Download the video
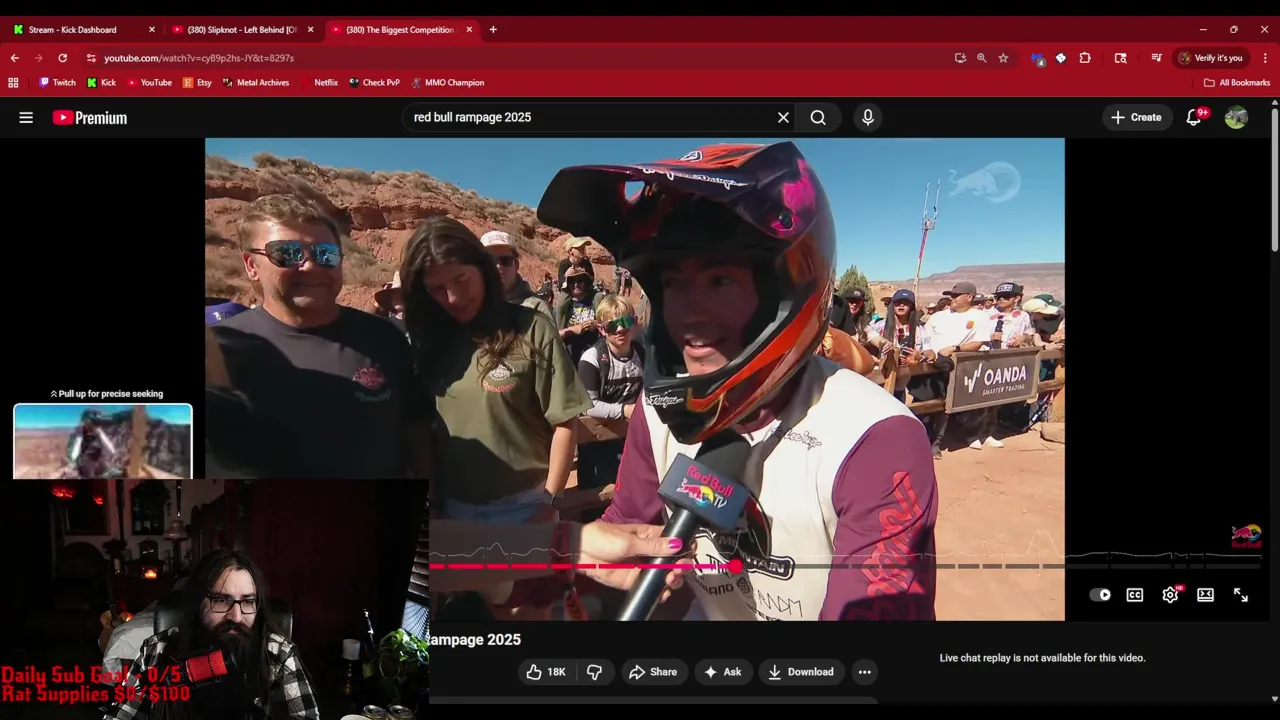The width and height of the screenshot is (1280, 720). [800, 672]
